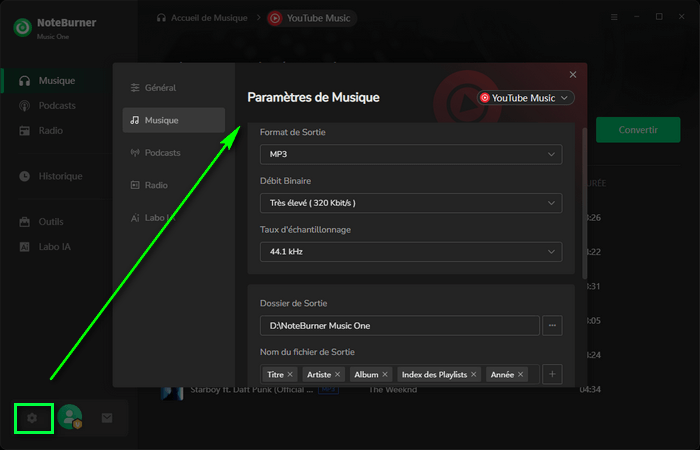Screen dimensions: 700x450
Task: Click the Starboy track thumbnail
Action: [172, 393]
